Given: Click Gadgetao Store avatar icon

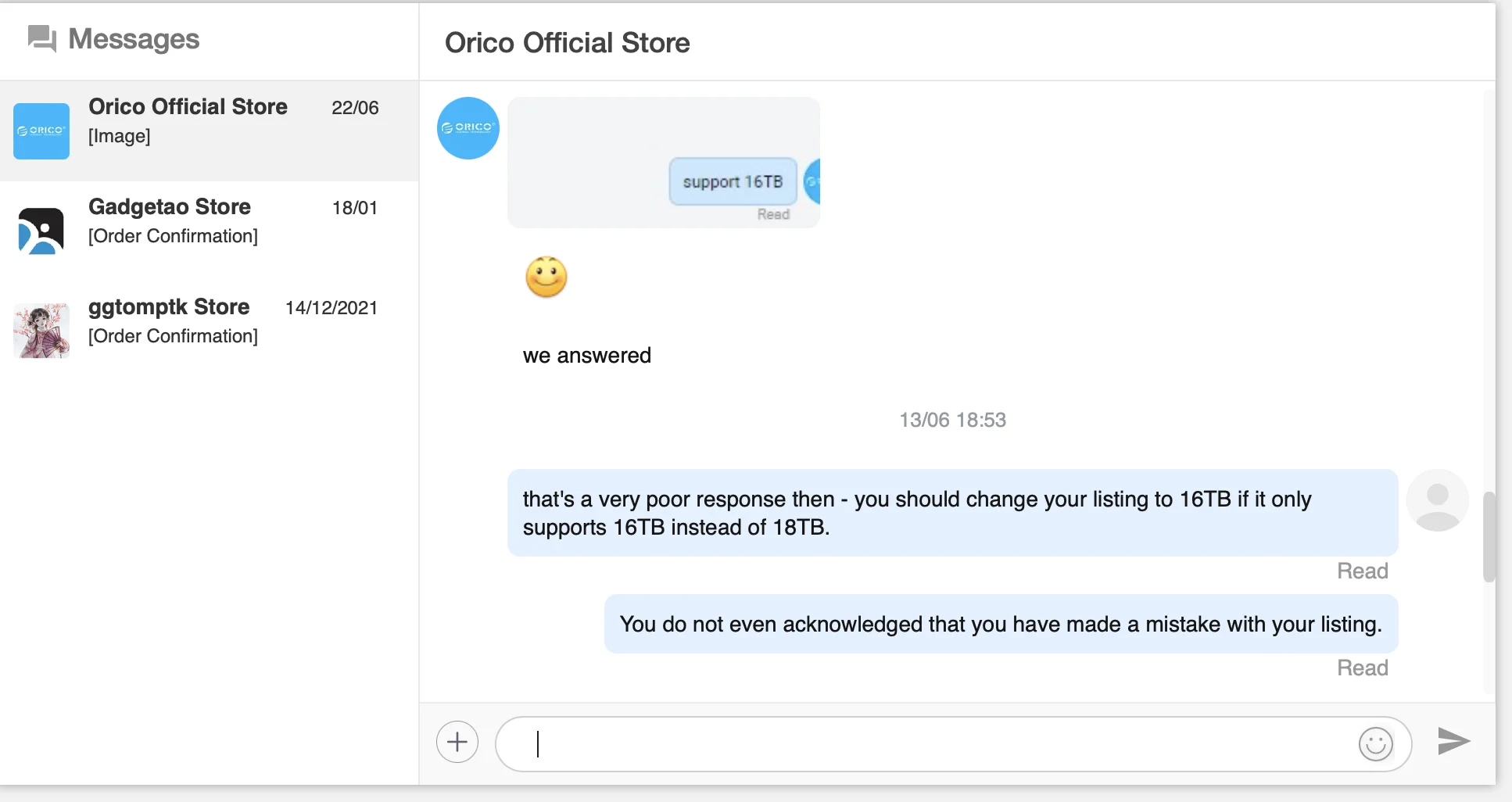Looking at the screenshot, I should (41, 231).
